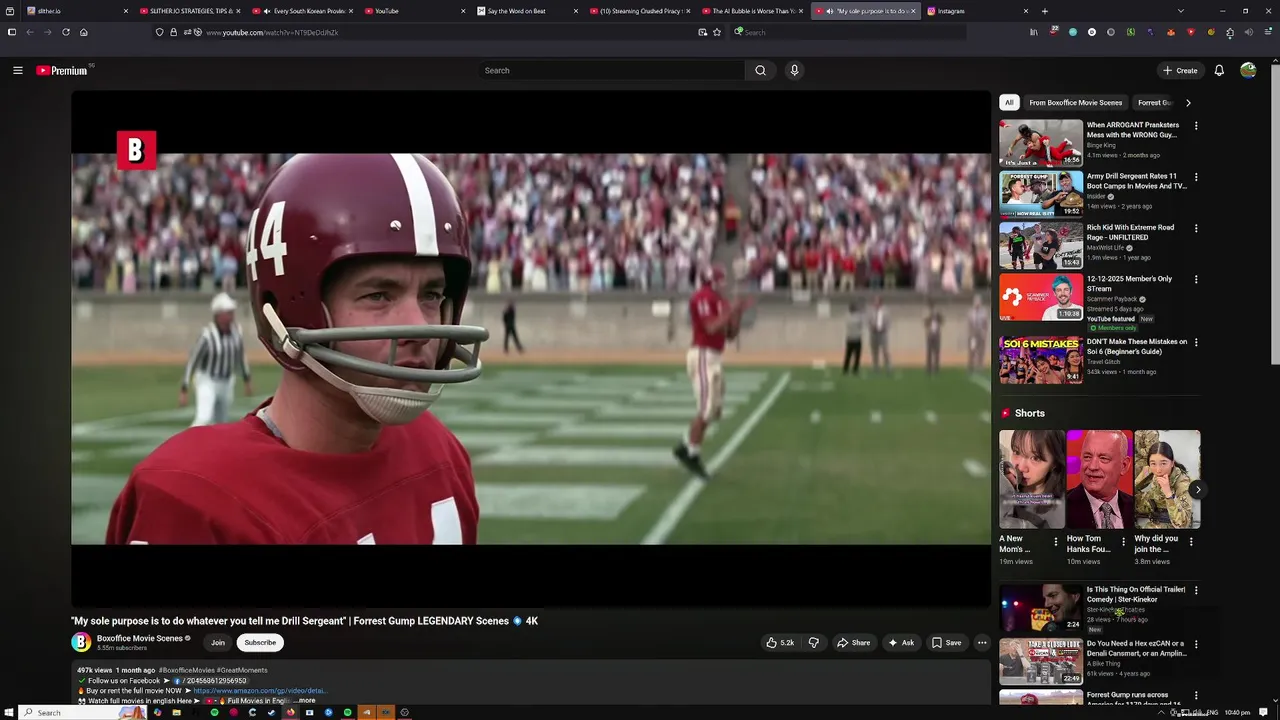Open the '12-12-2025 Member's Only STream' title
Viewport: 1280px width, 720px height.
[x=1129, y=283]
